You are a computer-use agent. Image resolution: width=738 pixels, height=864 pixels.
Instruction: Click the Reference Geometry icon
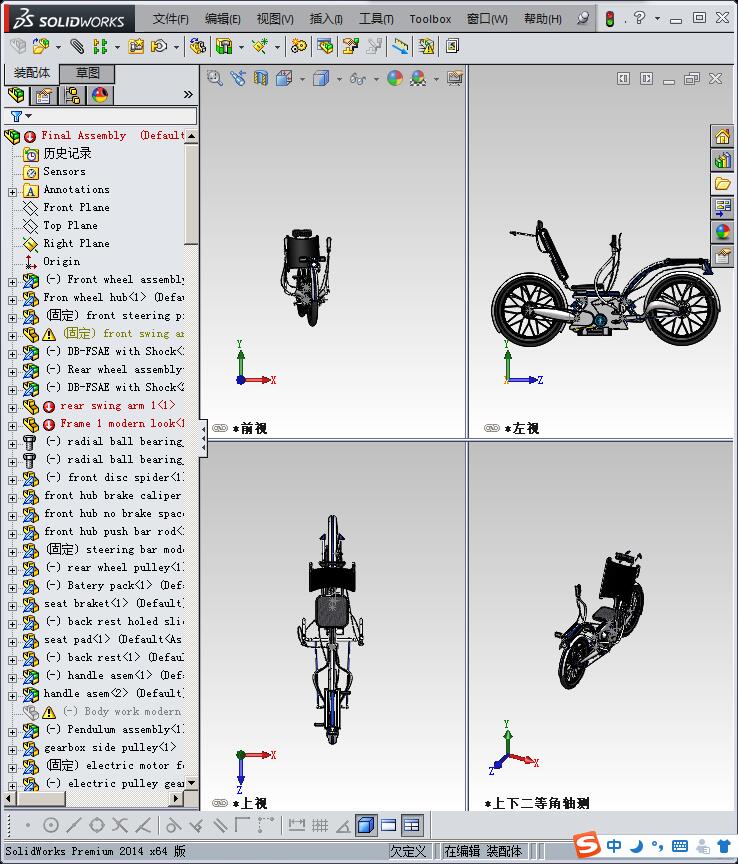tap(259, 46)
